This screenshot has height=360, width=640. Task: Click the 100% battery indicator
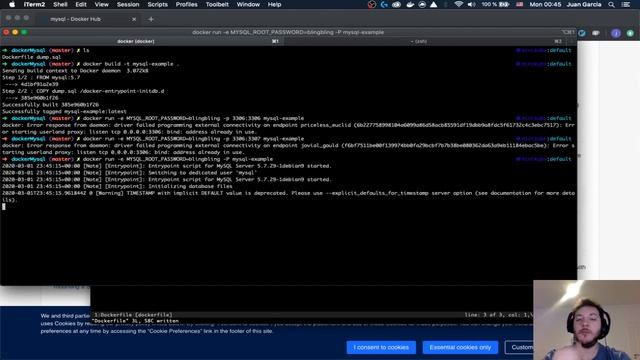pos(495,4)
